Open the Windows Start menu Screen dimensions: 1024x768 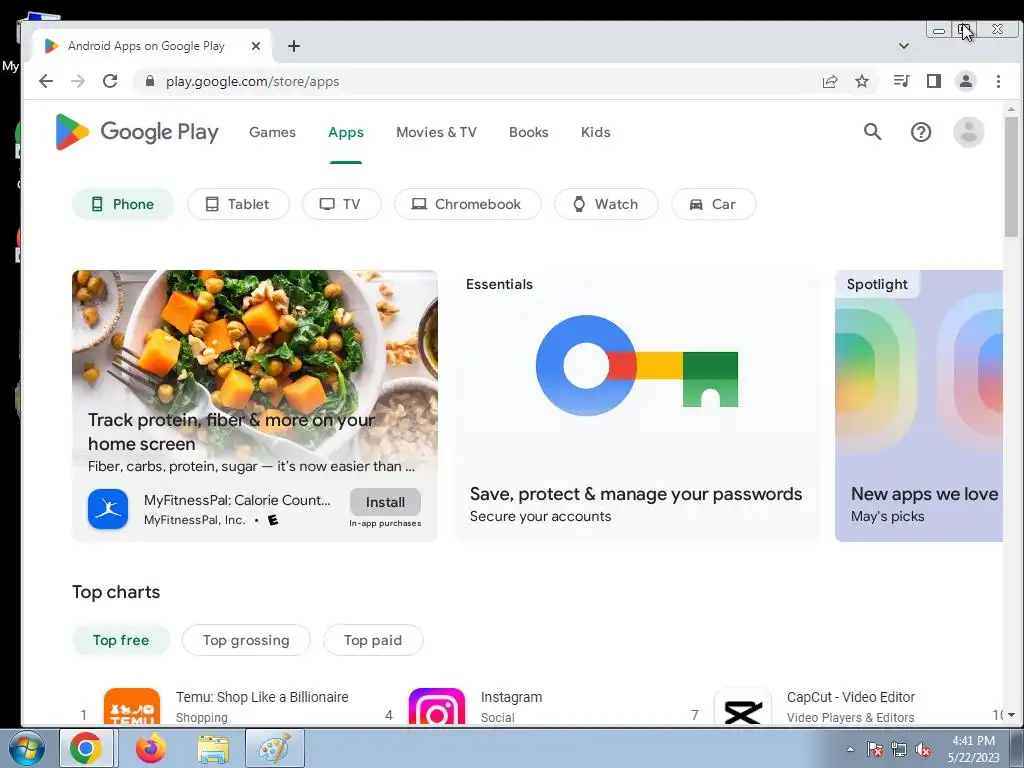pyautogui.click(x=26, y=748)
